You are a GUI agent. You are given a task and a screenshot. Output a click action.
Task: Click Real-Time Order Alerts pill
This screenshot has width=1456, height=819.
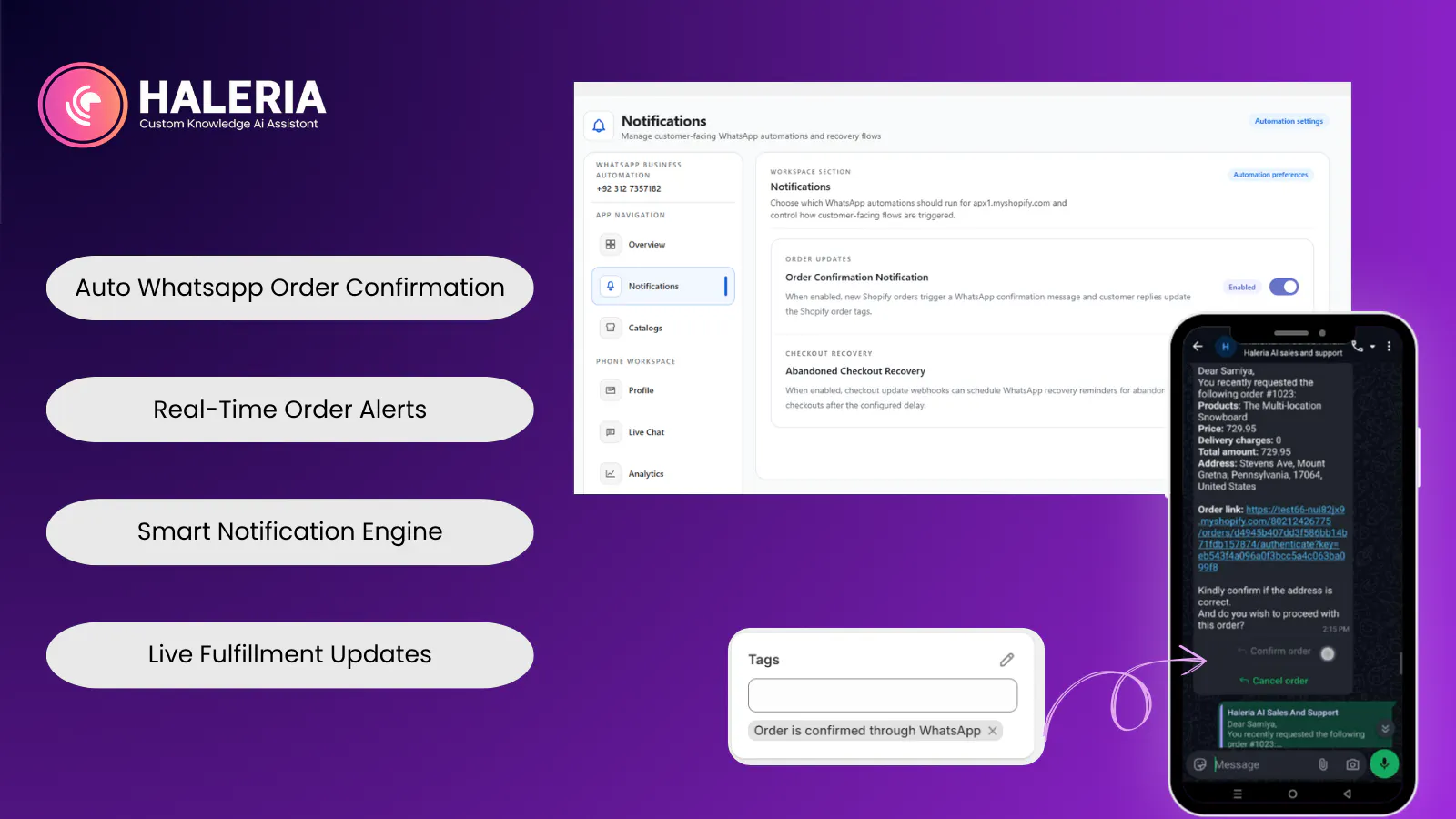click(290, 409)
